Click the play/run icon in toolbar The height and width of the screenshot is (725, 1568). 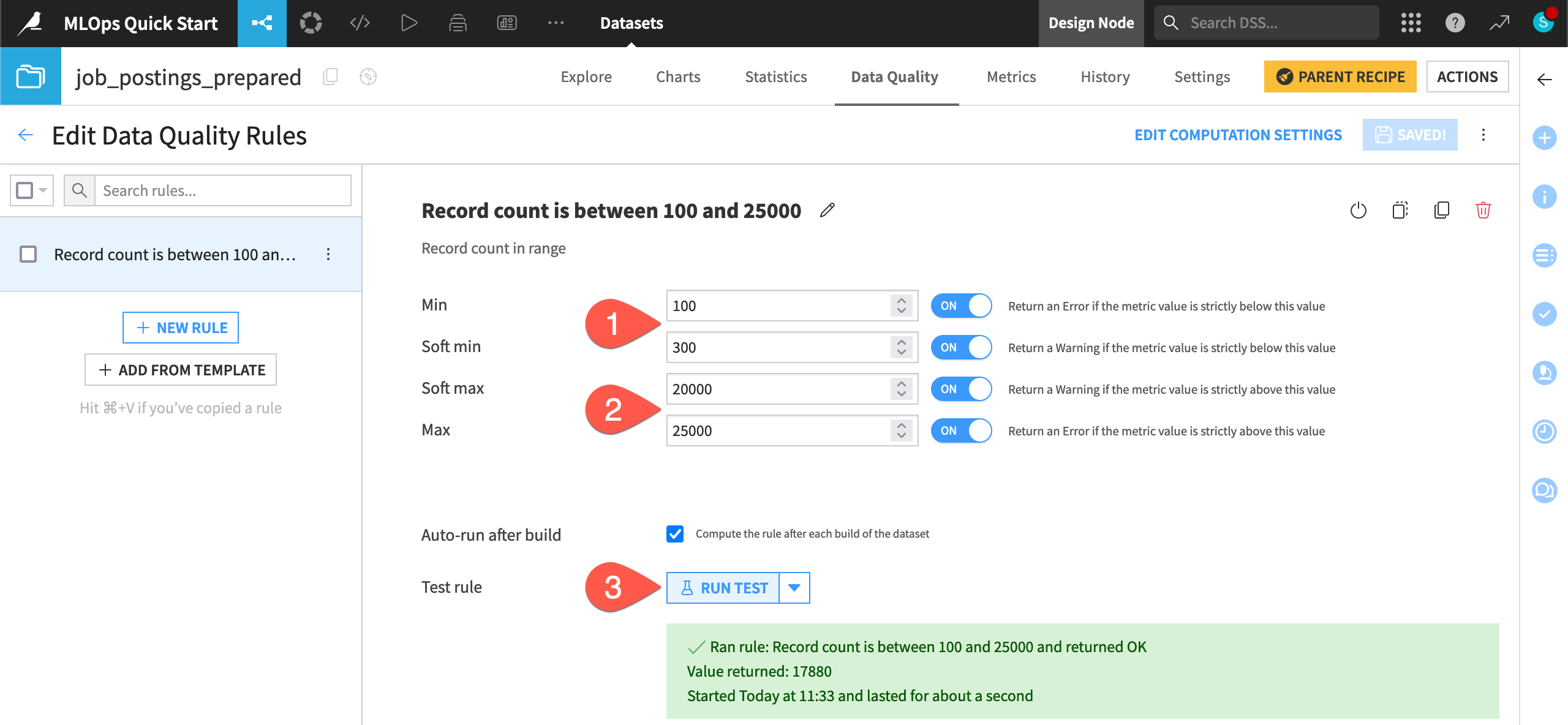pyautogui.click(x=407, y=23)
